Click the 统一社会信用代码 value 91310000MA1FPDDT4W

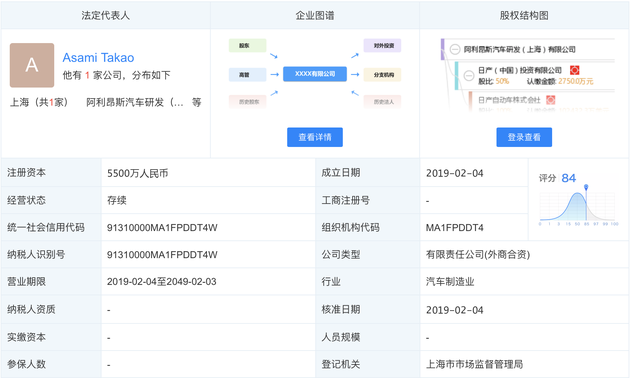[x=162, y=228]
